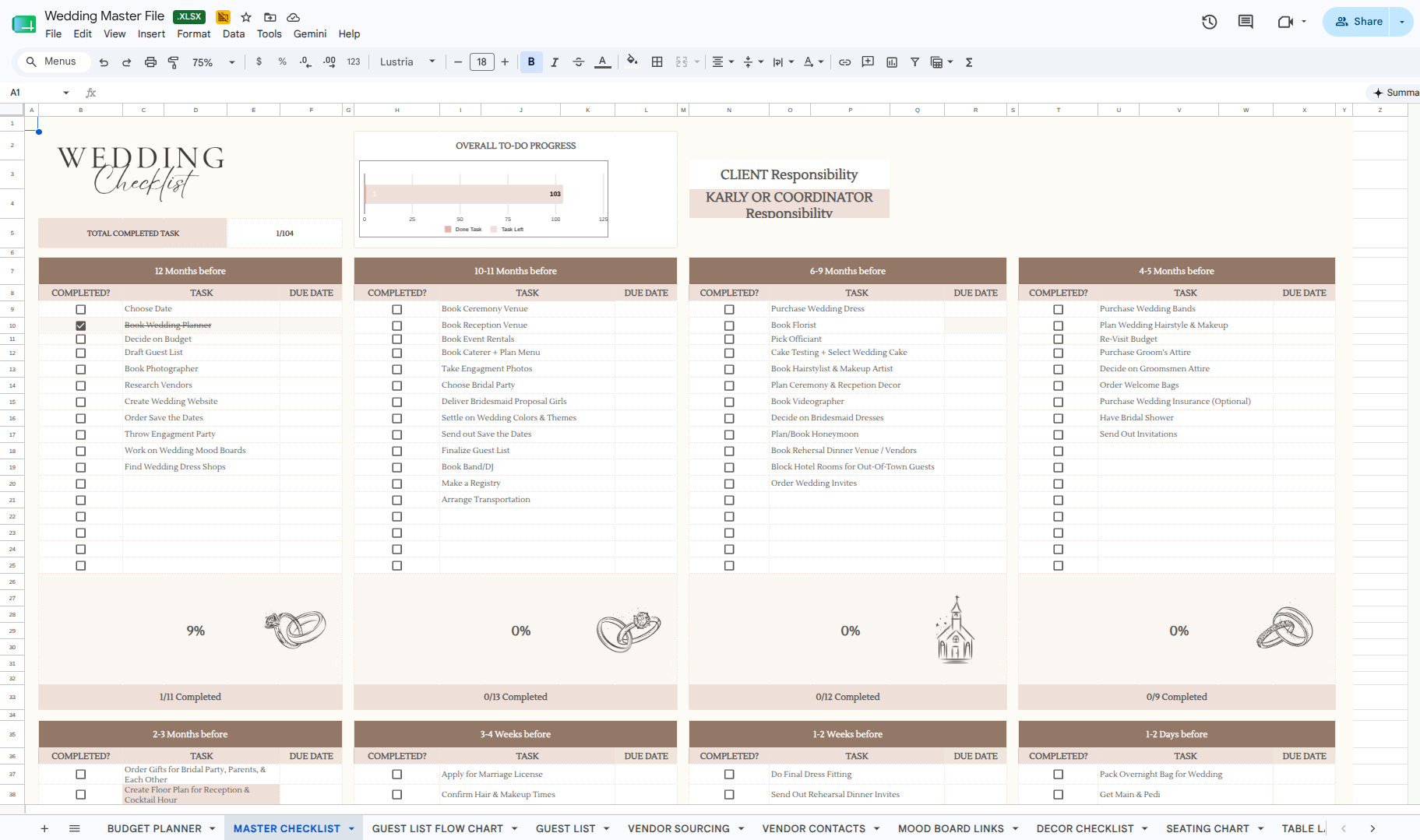Open the Functions sigma icon
Screen dimensions: 1420x840
coord(969,62)
